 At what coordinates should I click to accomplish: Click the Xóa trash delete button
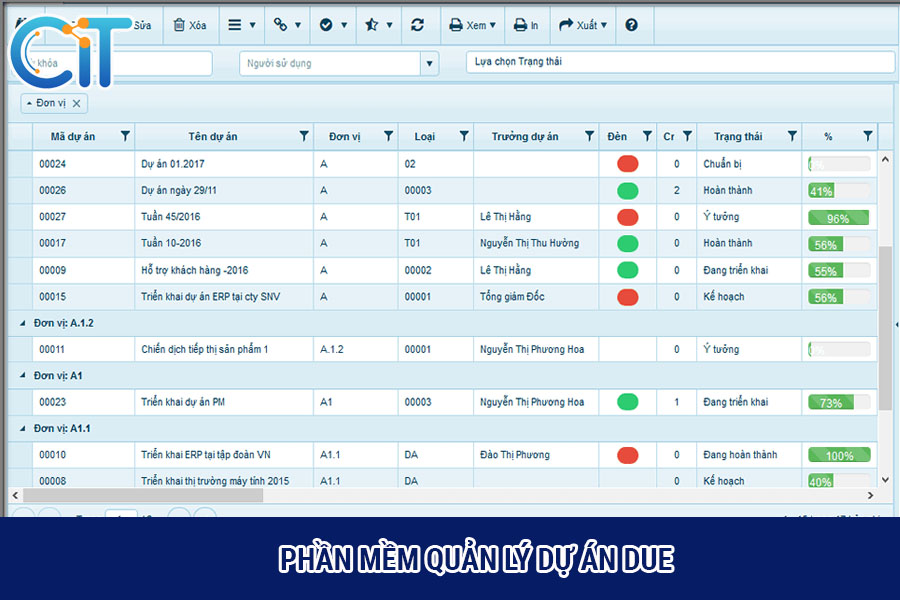pos(190,25)
